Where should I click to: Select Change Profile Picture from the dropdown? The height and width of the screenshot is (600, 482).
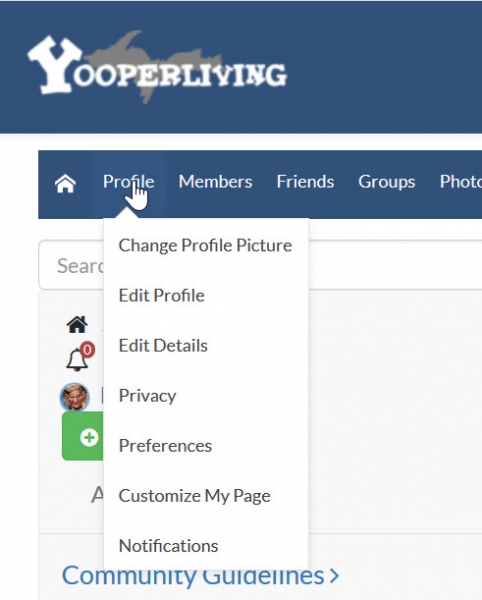coord(205,245)
